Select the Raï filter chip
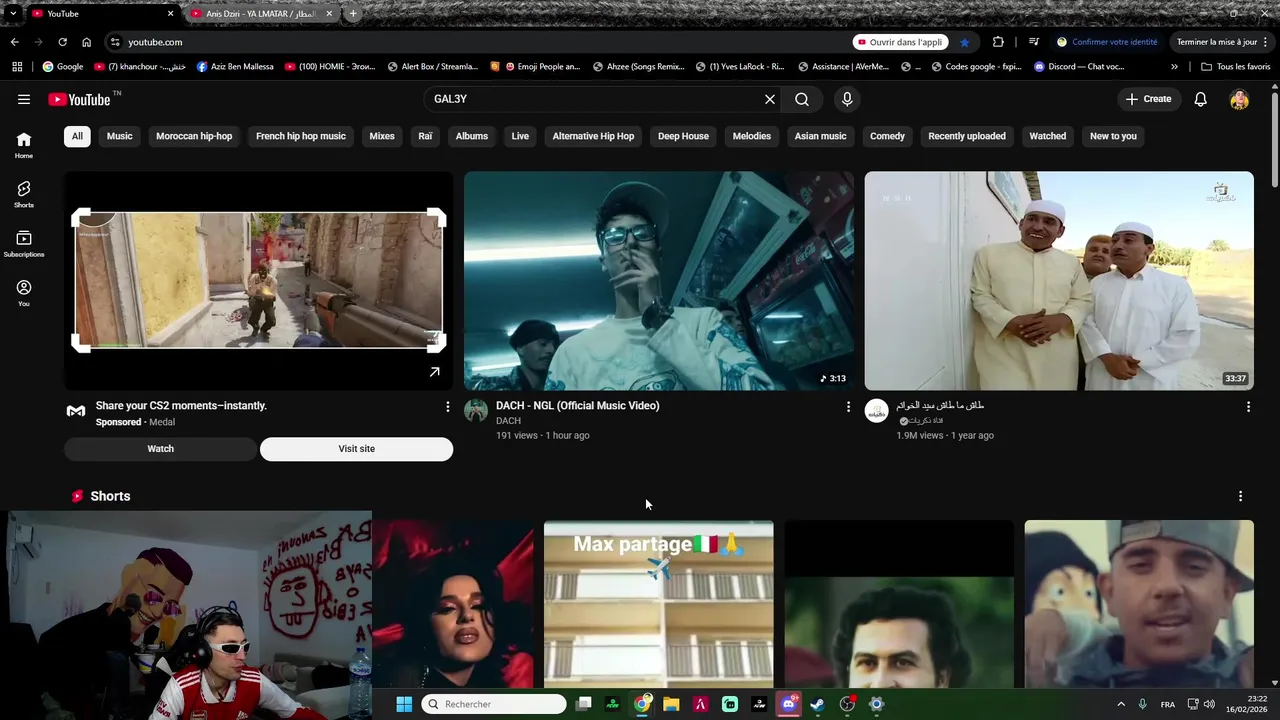This screenshot has width=1280, height=720. (x=425, y=136)
